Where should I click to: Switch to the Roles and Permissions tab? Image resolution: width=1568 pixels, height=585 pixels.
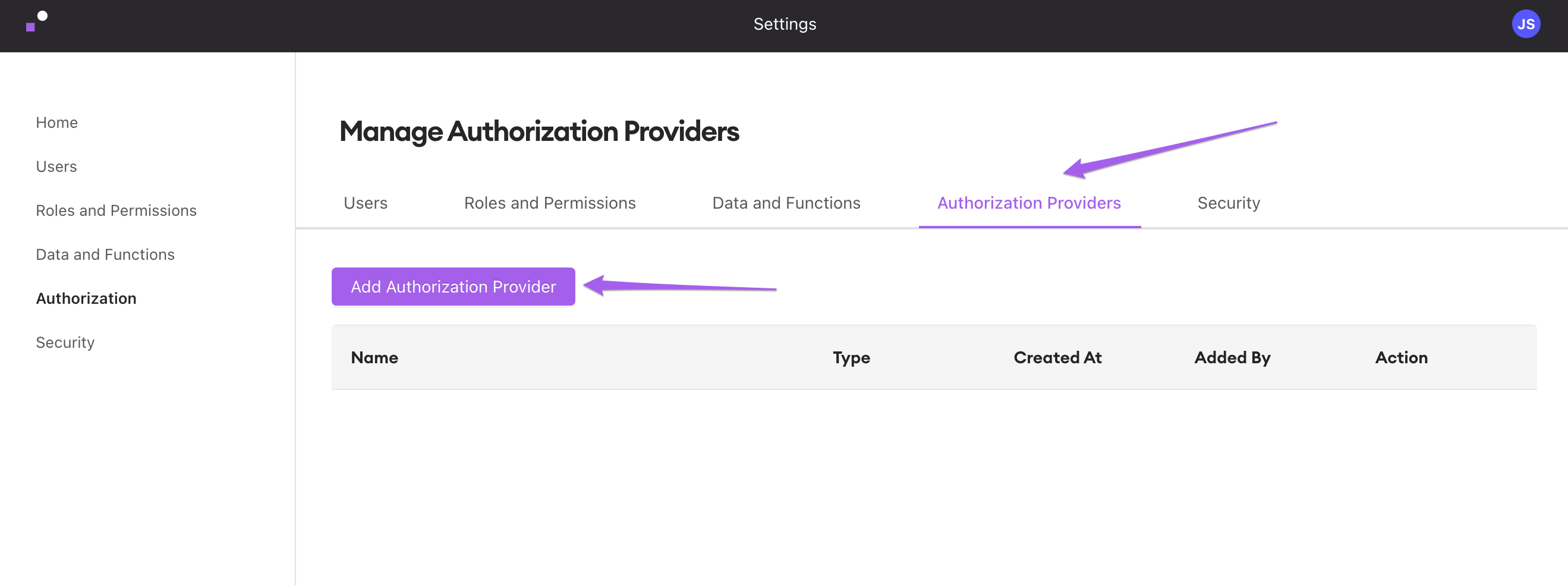[550, 203]
